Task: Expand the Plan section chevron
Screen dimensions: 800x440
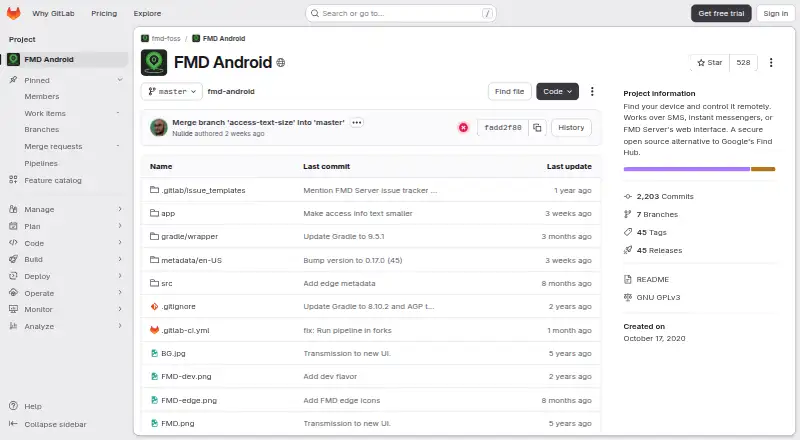Action: point(120,226)
